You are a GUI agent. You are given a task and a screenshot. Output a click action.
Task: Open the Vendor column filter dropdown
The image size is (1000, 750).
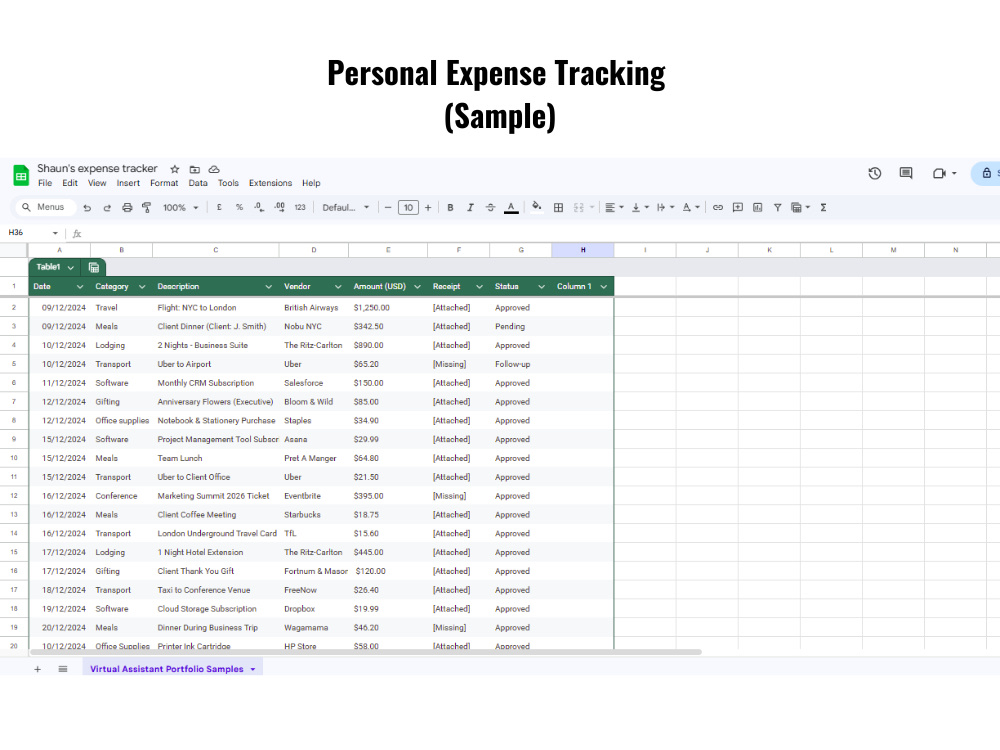click(x=338, y=287)
